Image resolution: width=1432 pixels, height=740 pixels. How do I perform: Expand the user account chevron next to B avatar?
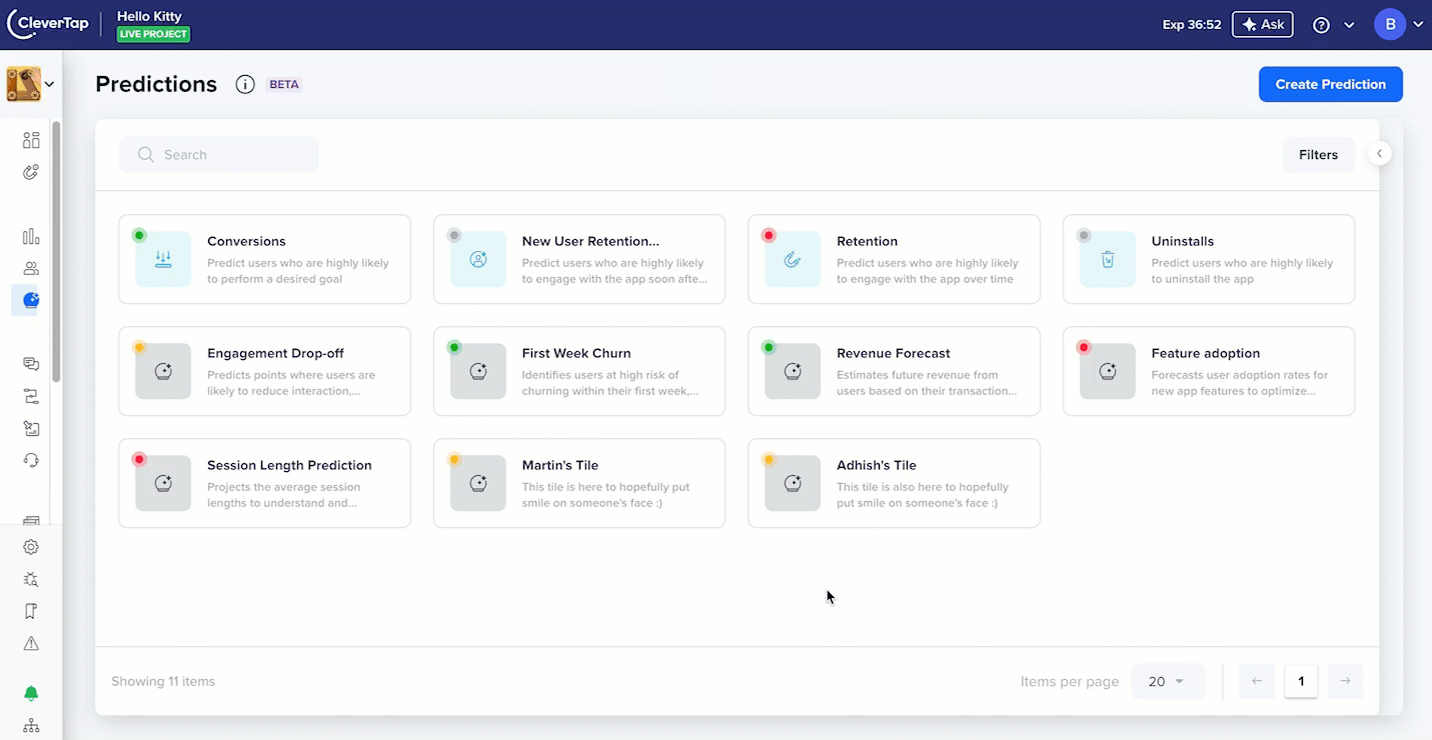coord(1418,24)
